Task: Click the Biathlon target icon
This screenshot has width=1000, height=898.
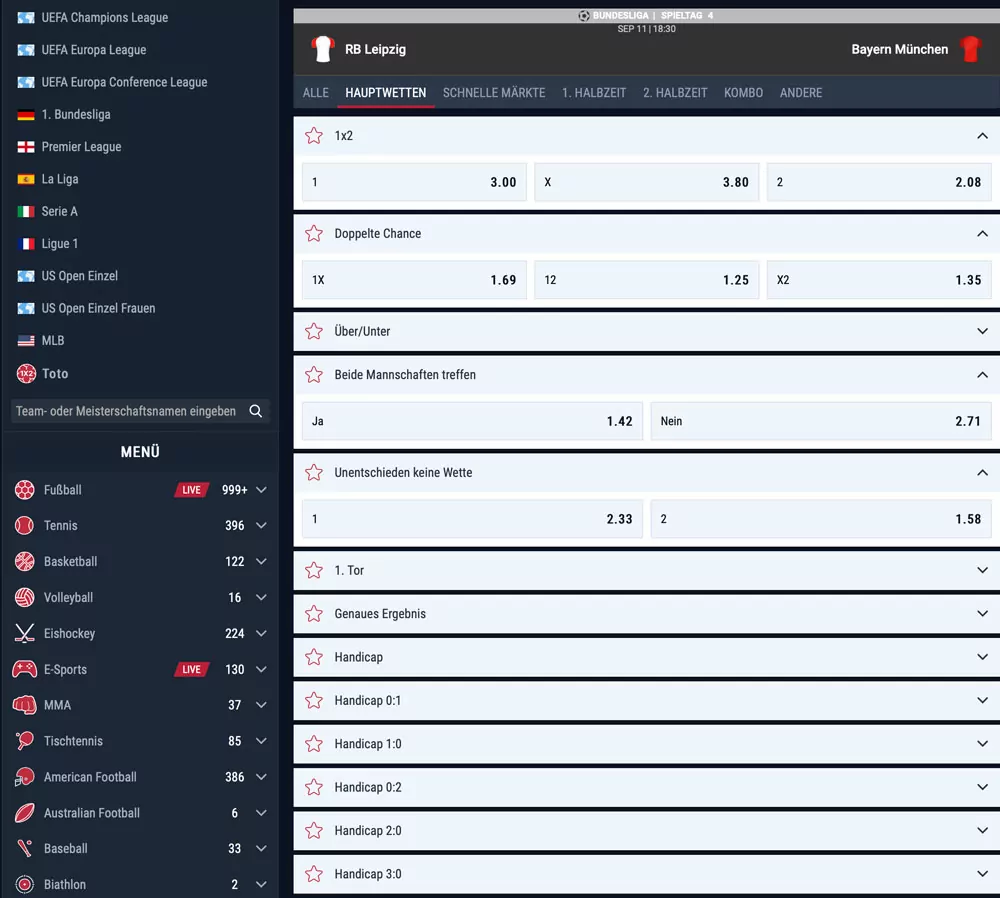Action: pyautogui.click(x=25, y=884)
